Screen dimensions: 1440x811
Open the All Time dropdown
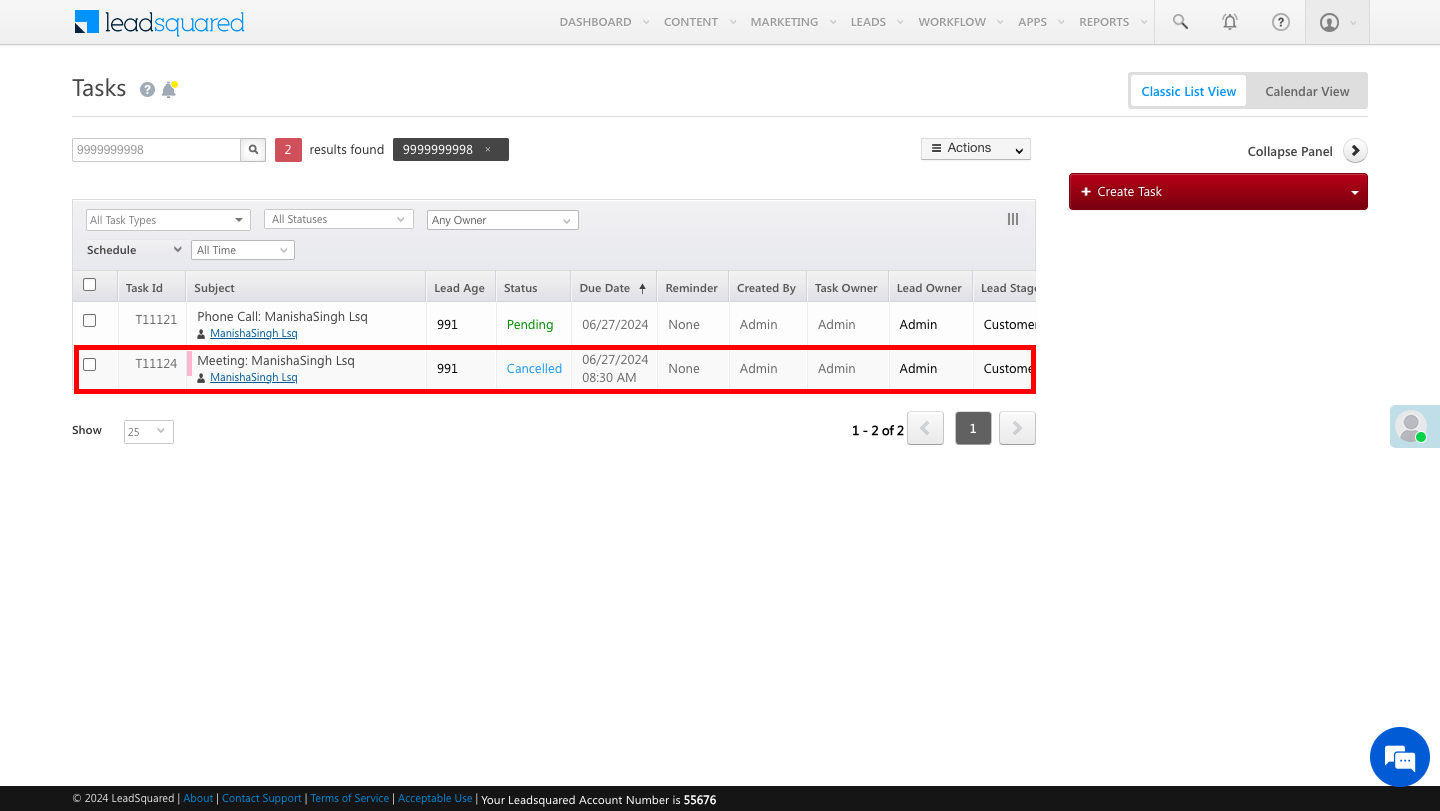(x=243, y=250)
